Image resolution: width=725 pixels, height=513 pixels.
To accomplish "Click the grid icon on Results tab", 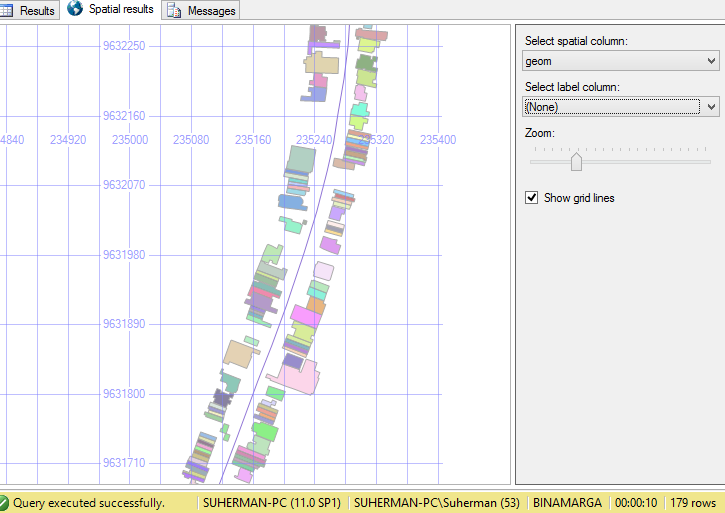I will point(9,10).
